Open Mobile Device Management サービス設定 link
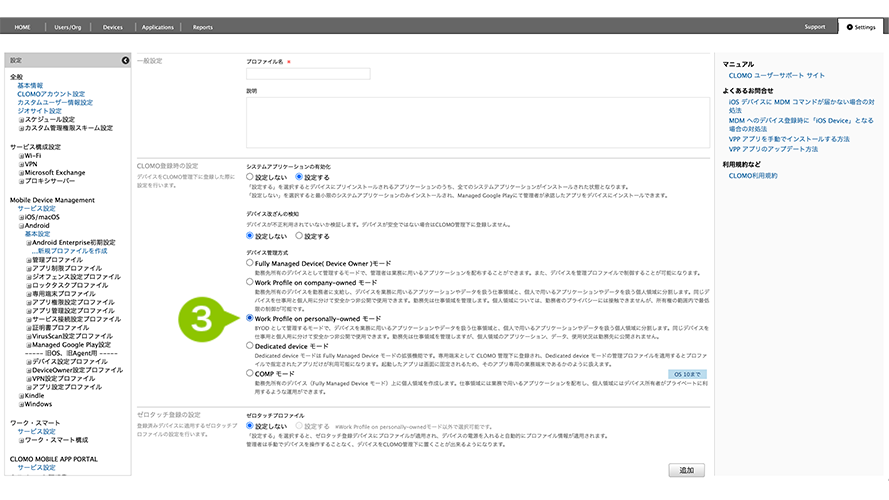 tap(36, 209)
